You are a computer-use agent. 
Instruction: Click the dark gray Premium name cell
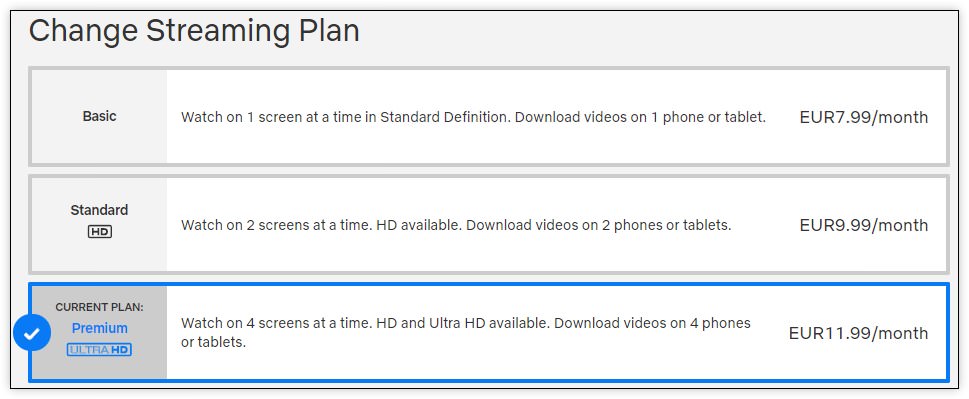pyautogui.click(x=99, y=333)
